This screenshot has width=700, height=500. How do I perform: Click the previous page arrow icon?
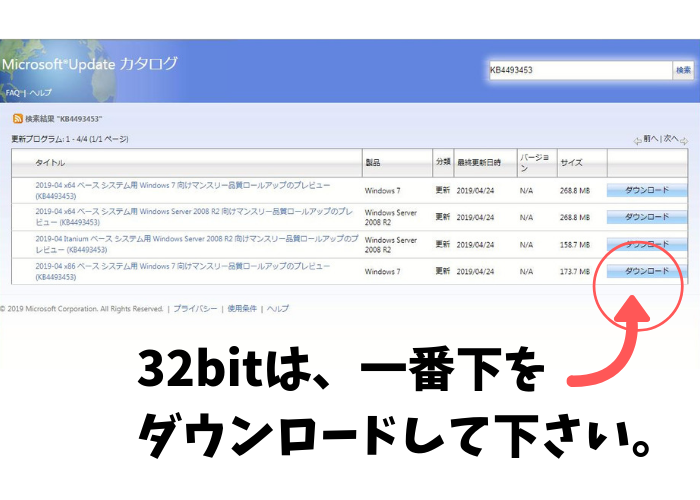[638, 141]
